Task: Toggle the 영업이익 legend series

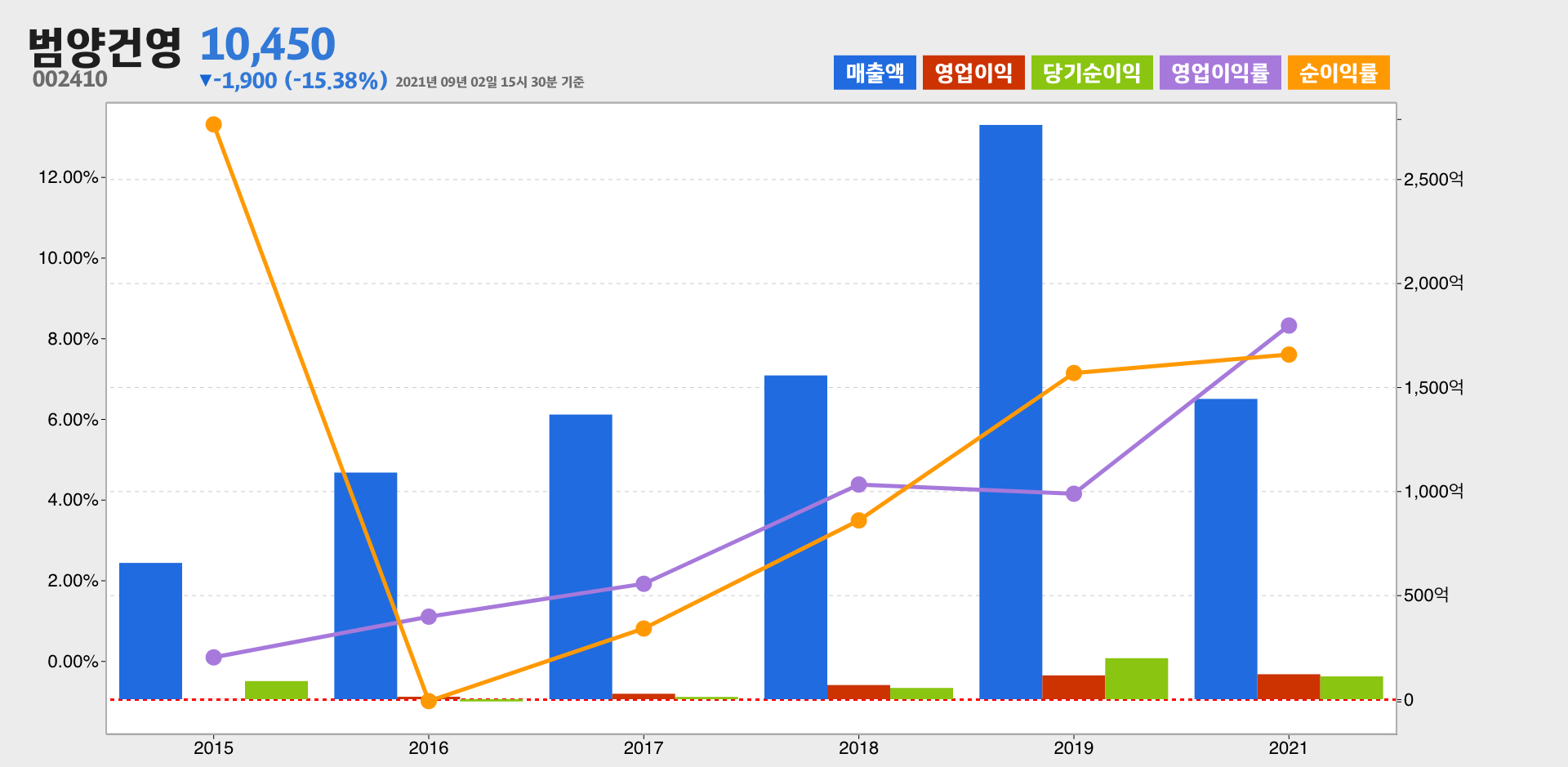Action: tap(973, 73)
